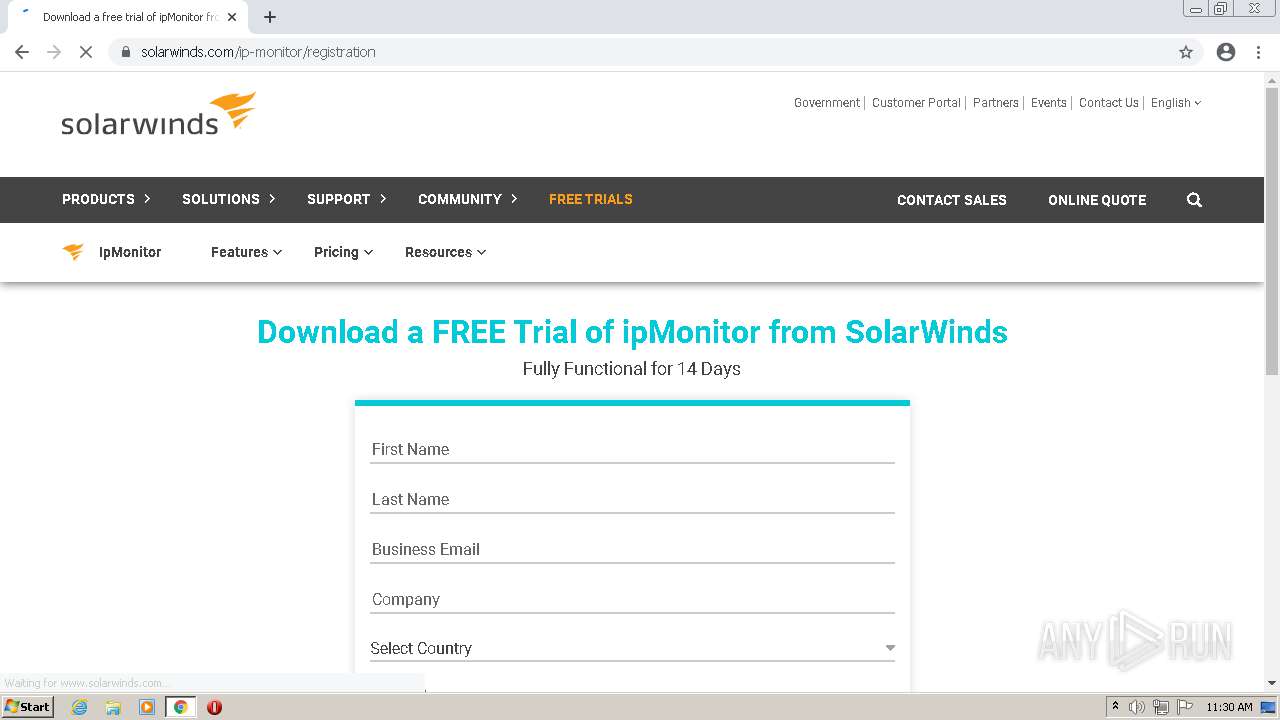1280x720 pixels.
Task: Open a new tab with plus icon
Action: [270, 17]
